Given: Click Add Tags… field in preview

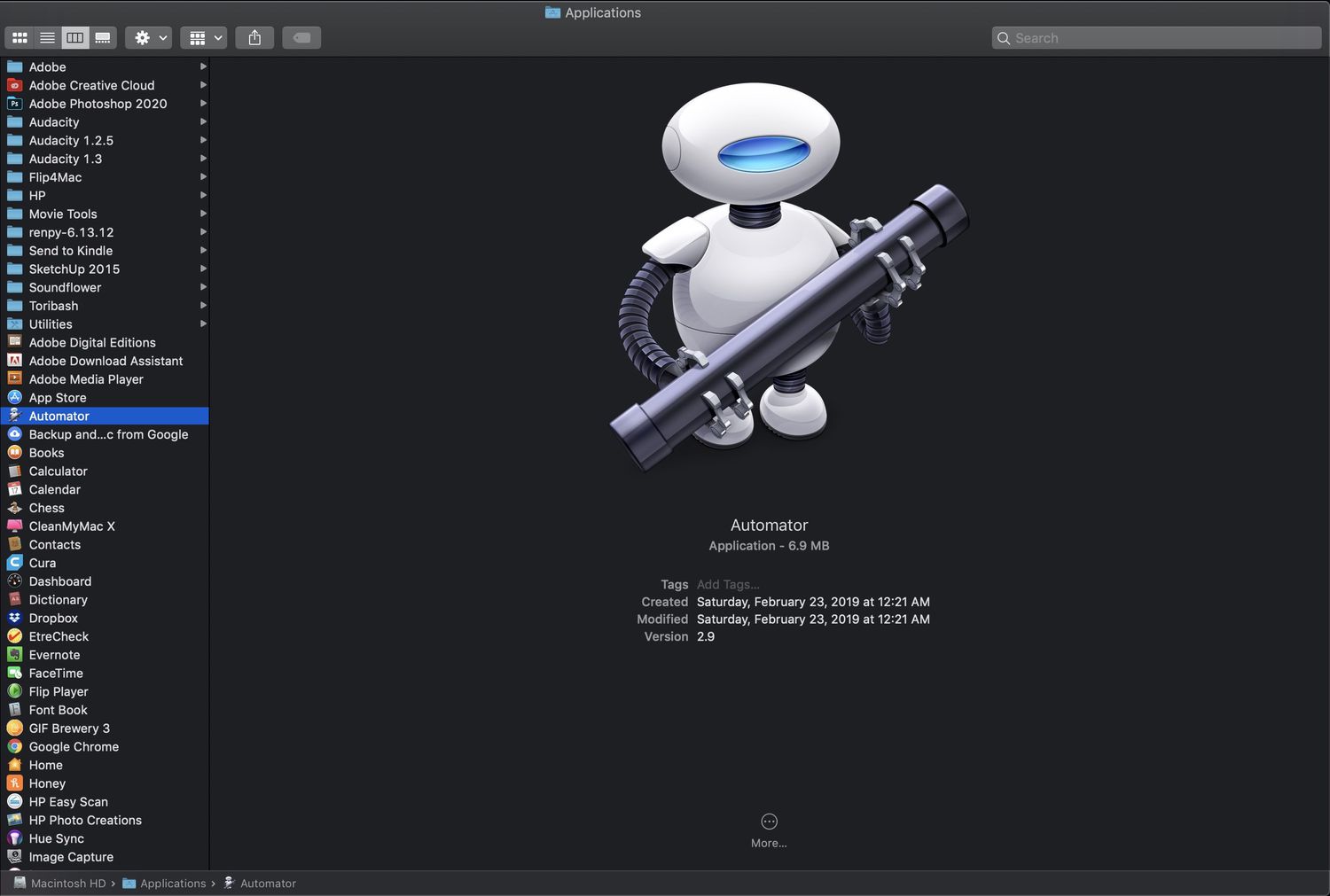Looking at the screenshot, I should tap(728, 585).
